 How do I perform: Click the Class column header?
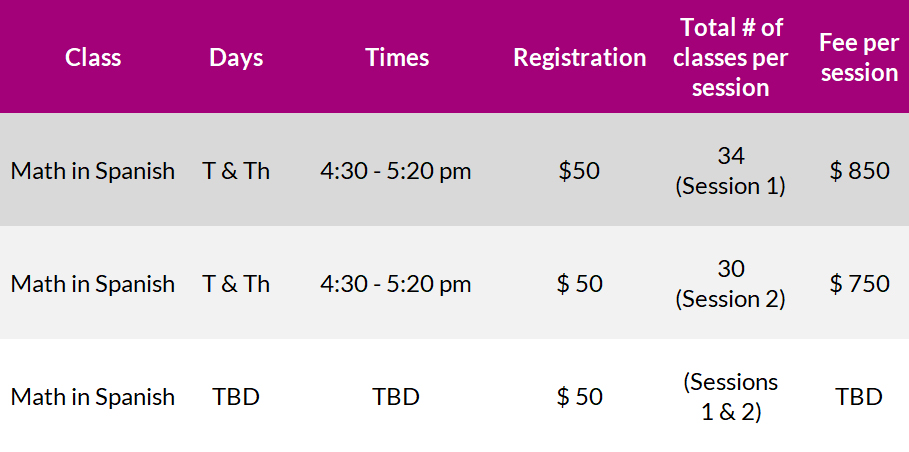(93, 57)
